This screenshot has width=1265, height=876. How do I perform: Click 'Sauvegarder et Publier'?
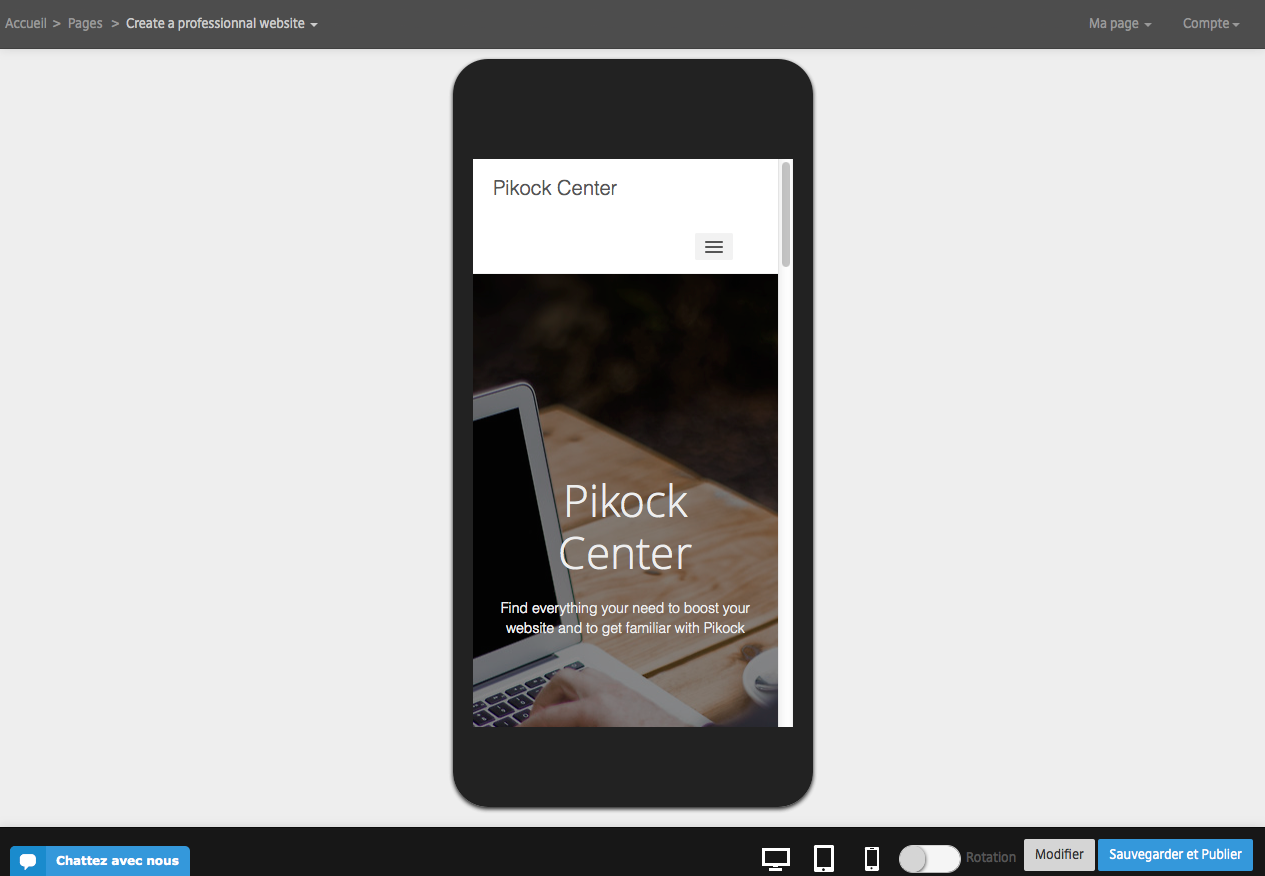(1175, 855)
